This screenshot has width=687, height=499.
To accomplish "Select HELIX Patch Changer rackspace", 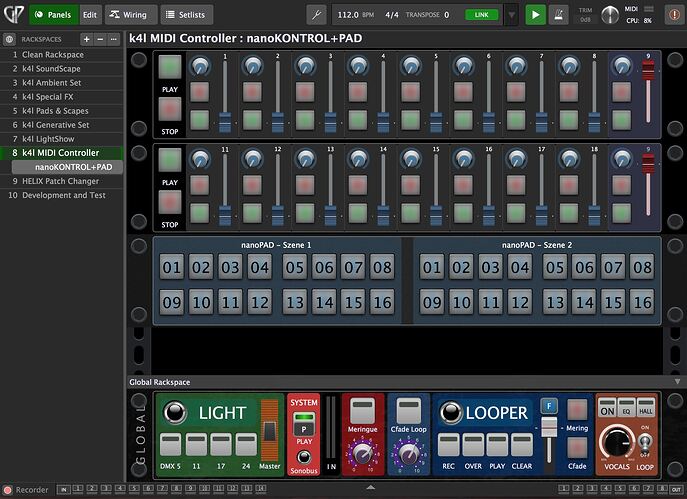I will (x=62, y=181).
